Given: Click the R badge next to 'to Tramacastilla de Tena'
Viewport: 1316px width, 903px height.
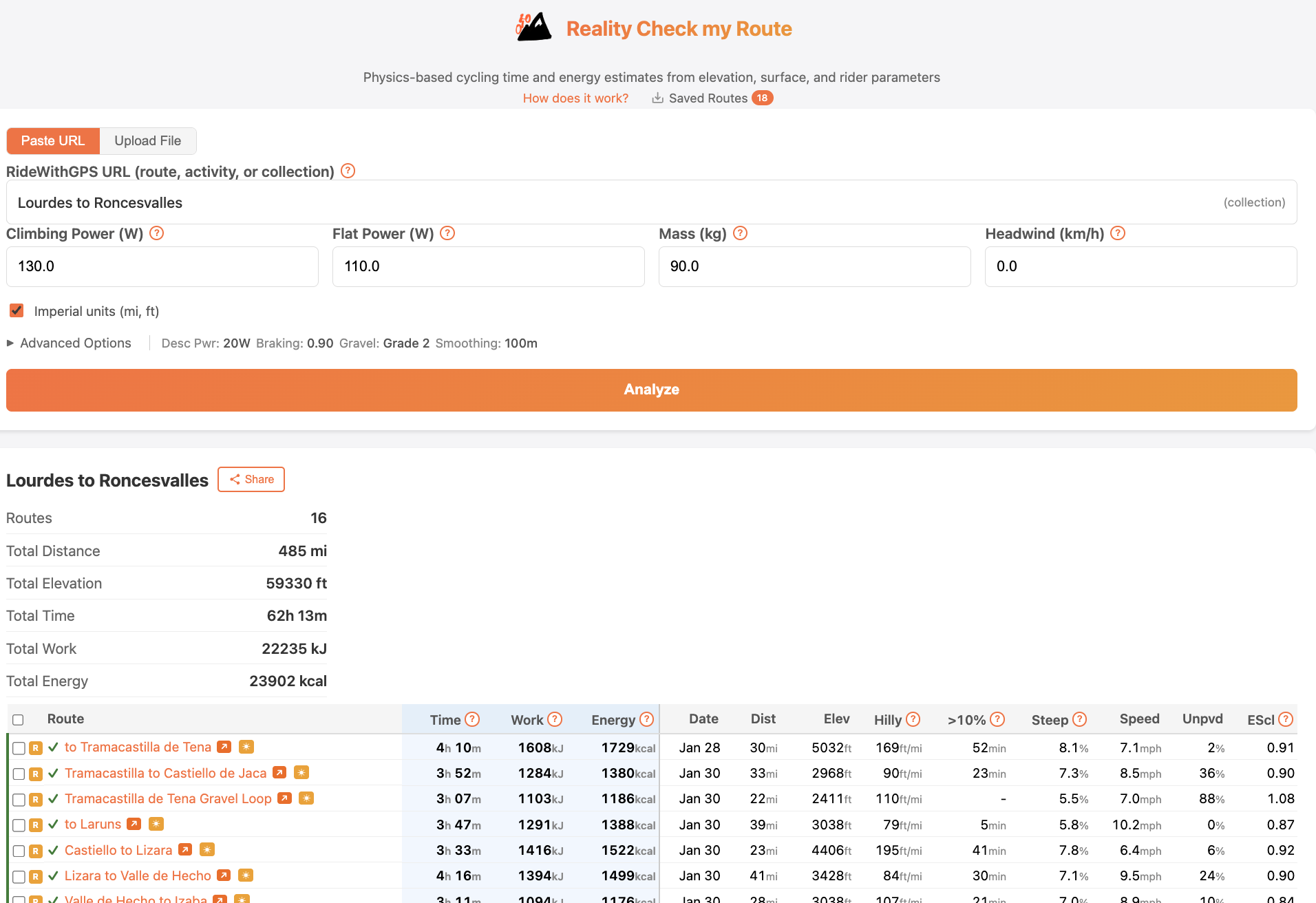Looking at the screenshot, I should click(36, 747).
